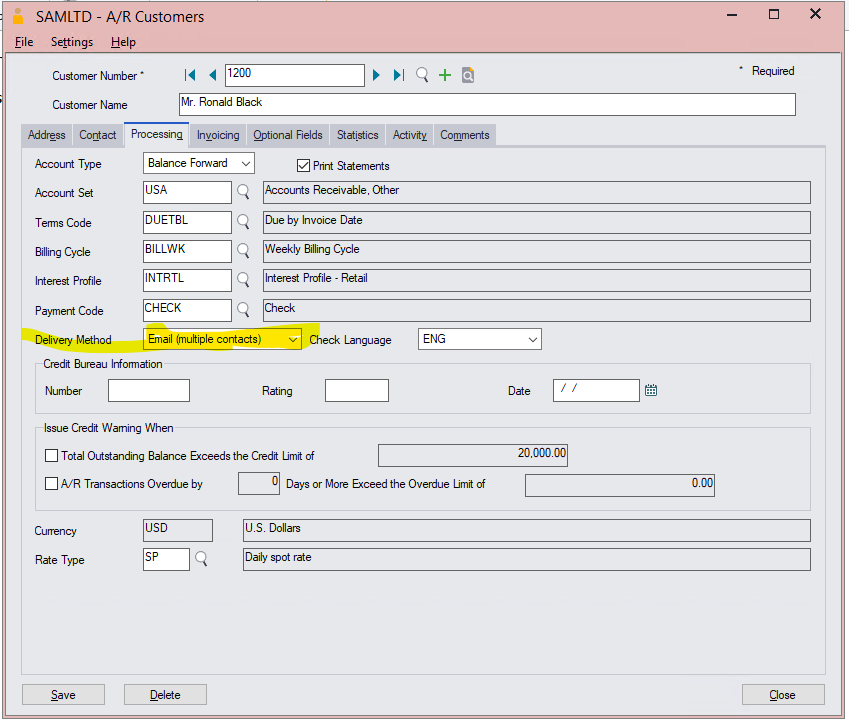Select the Processing tab
This screenshot has height=720, width=849.
pyautogui.click(x=156, y=134)
